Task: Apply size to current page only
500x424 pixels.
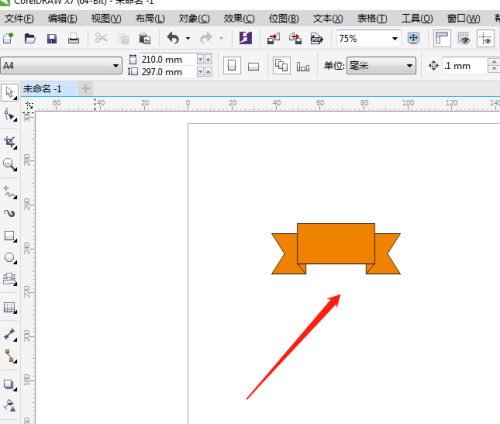Action: tap(303, 66)
